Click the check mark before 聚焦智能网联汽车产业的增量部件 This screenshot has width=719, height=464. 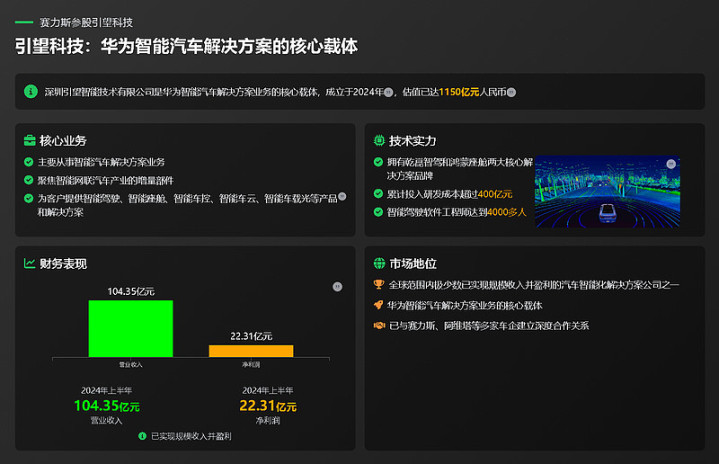pyautogui.click(x=28, y=181)
